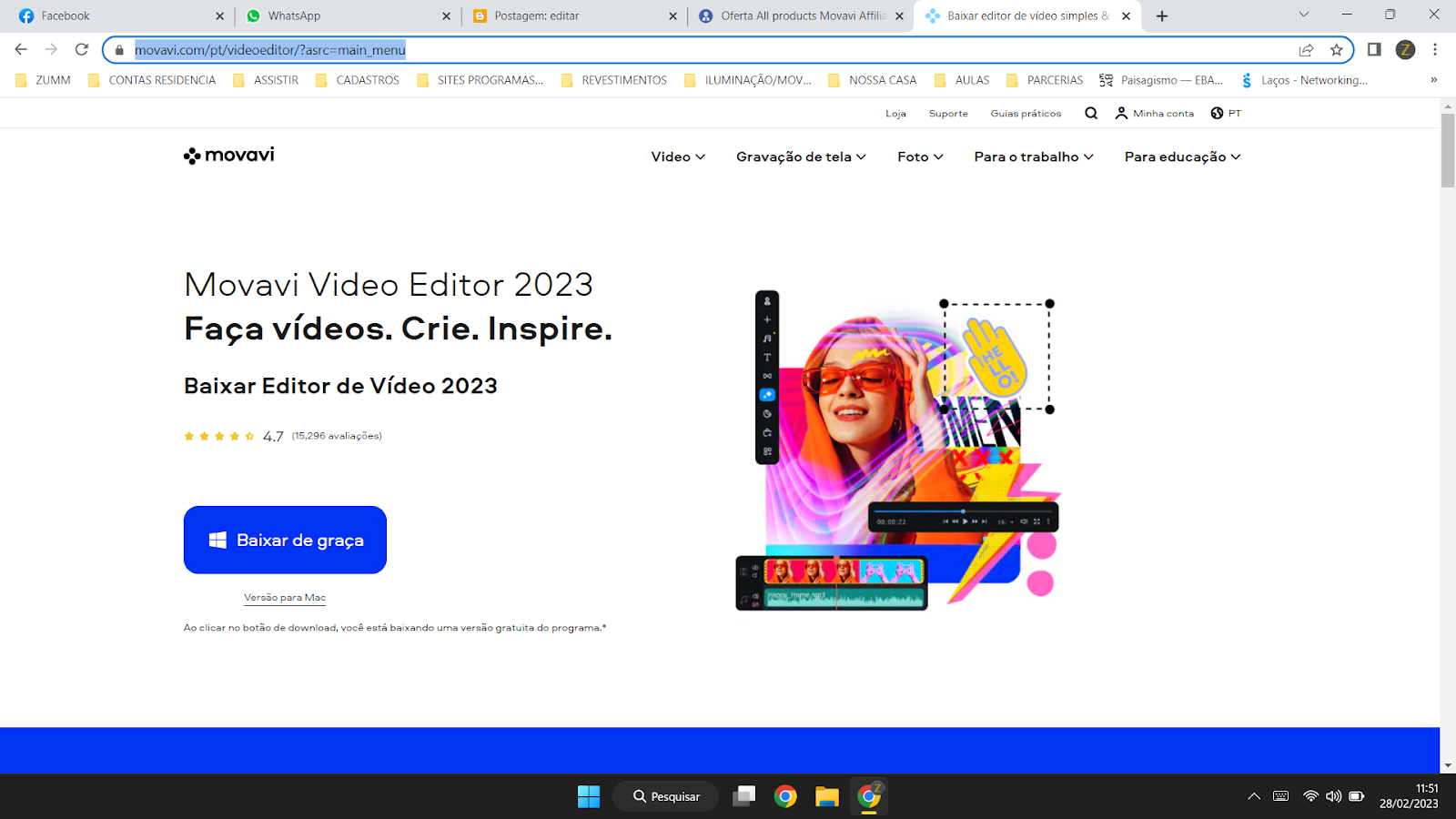Open the touch keyboard tray icon
Image resolution: width=1456 pixels, height=819 pixels.
click(1281, 796)
